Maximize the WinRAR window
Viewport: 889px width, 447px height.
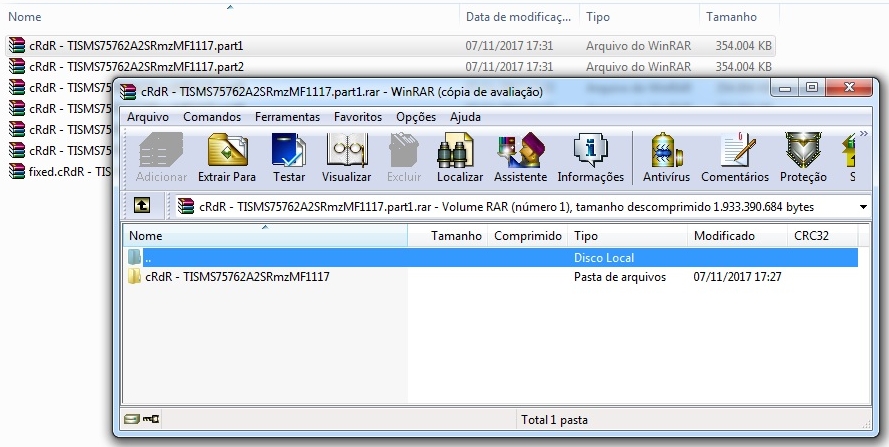[811, 88]
